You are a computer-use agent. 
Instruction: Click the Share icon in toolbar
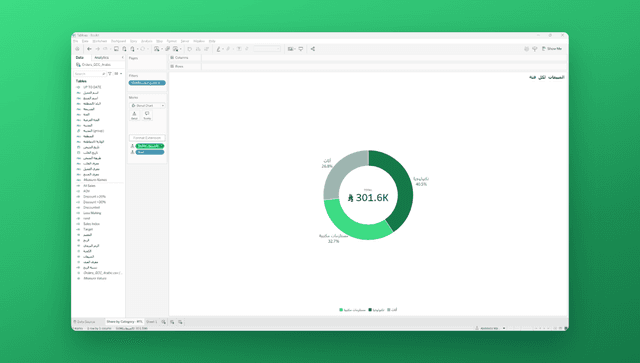313,49
